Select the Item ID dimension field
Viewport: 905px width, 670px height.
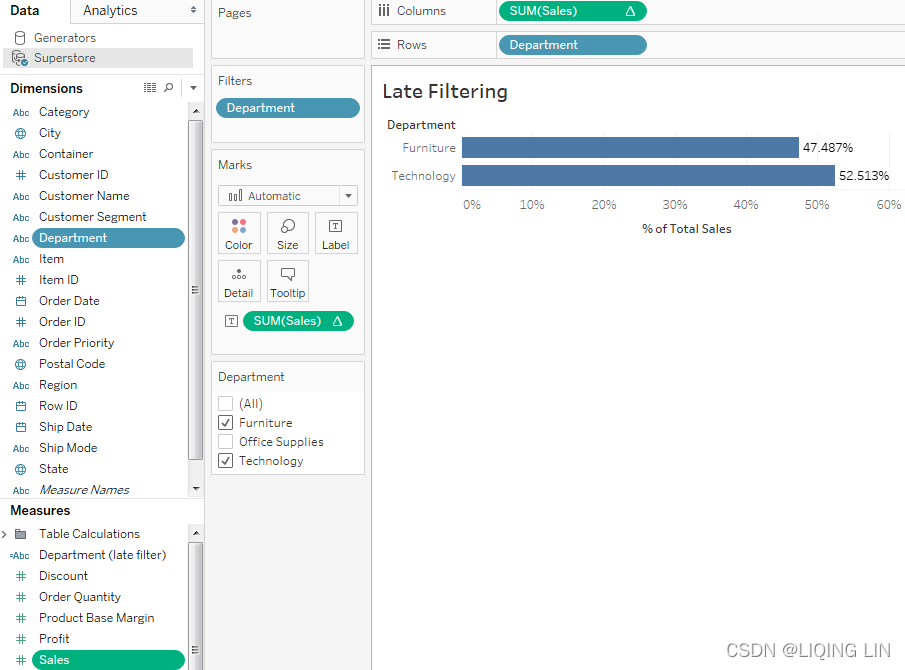(58, 280)
